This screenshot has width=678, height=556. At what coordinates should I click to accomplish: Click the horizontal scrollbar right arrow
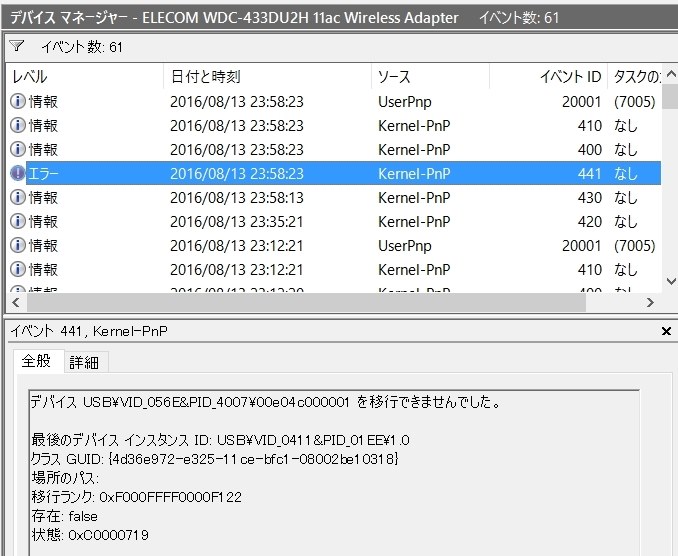click(650, 302)
